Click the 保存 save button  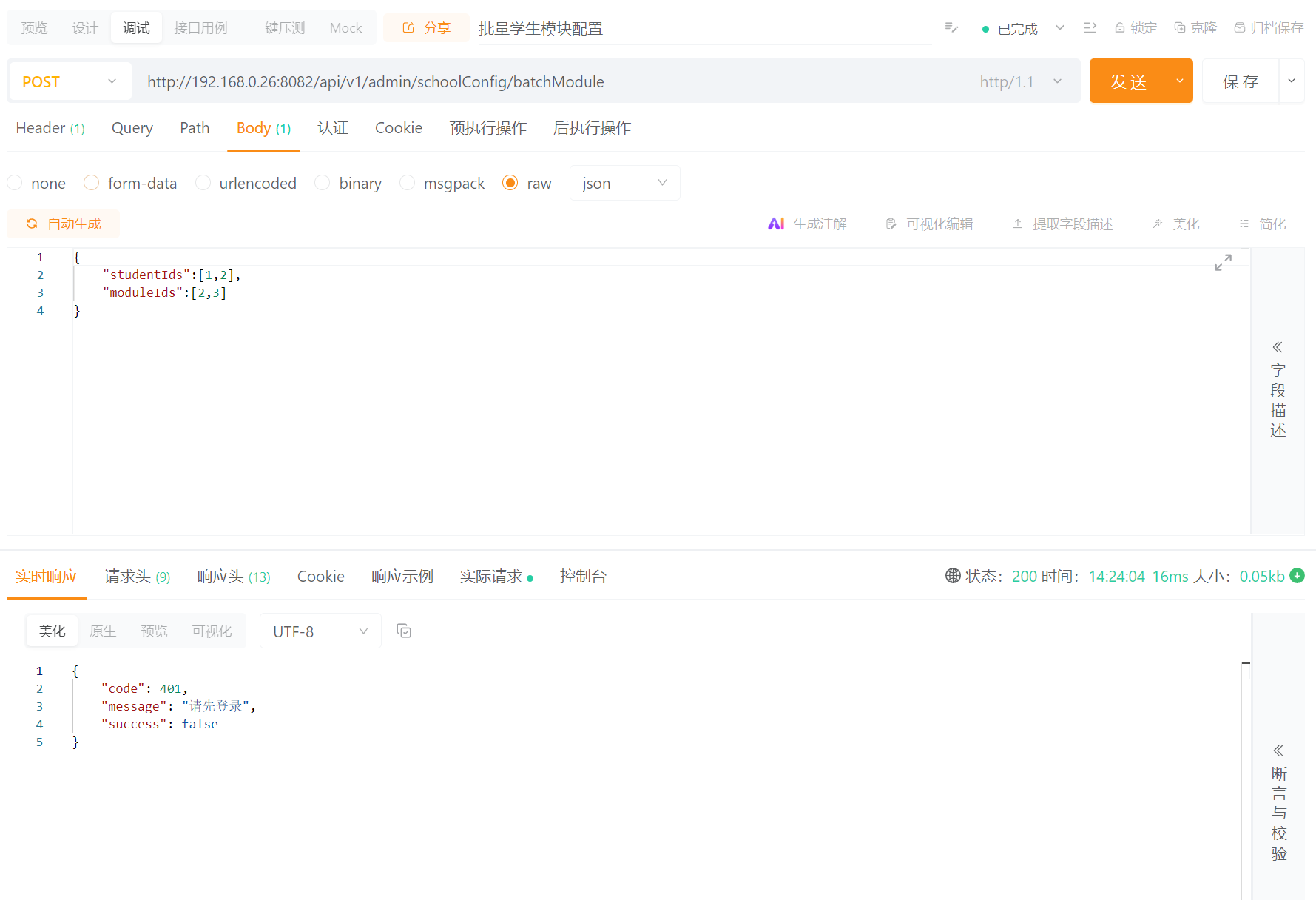click(x=1241, y=81)
